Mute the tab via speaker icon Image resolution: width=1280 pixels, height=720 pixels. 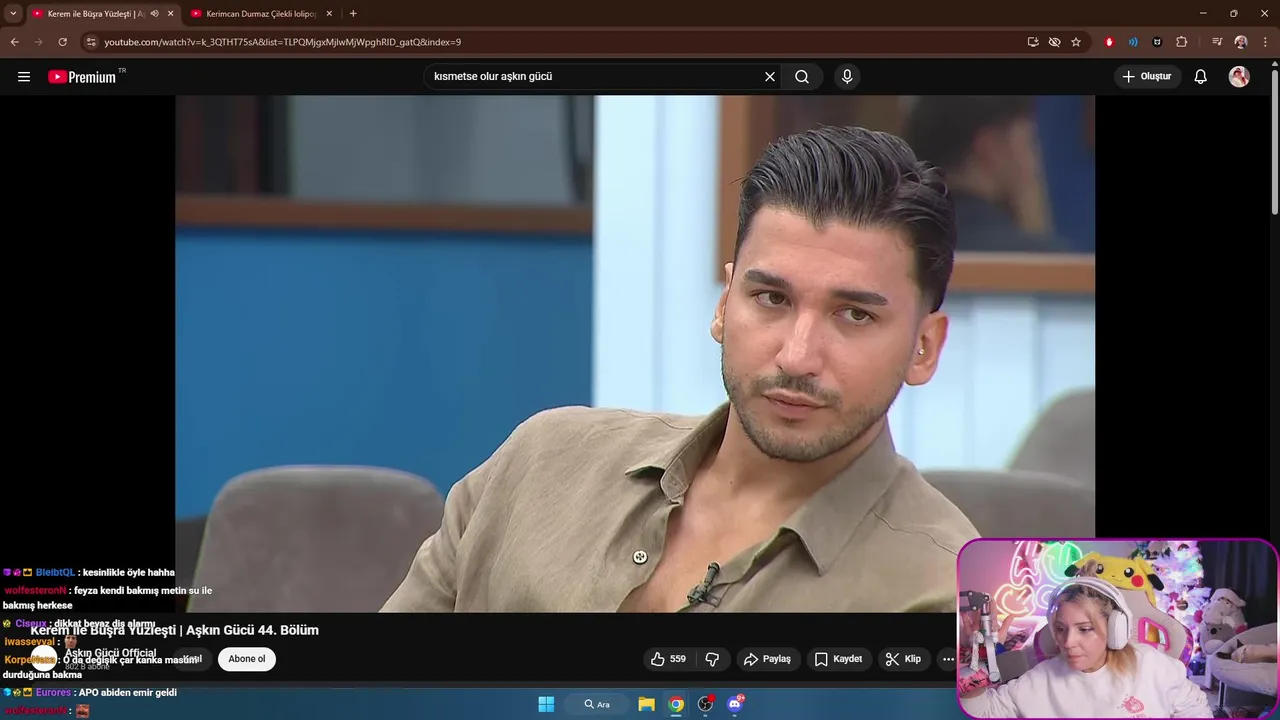[x=154, y=14]
